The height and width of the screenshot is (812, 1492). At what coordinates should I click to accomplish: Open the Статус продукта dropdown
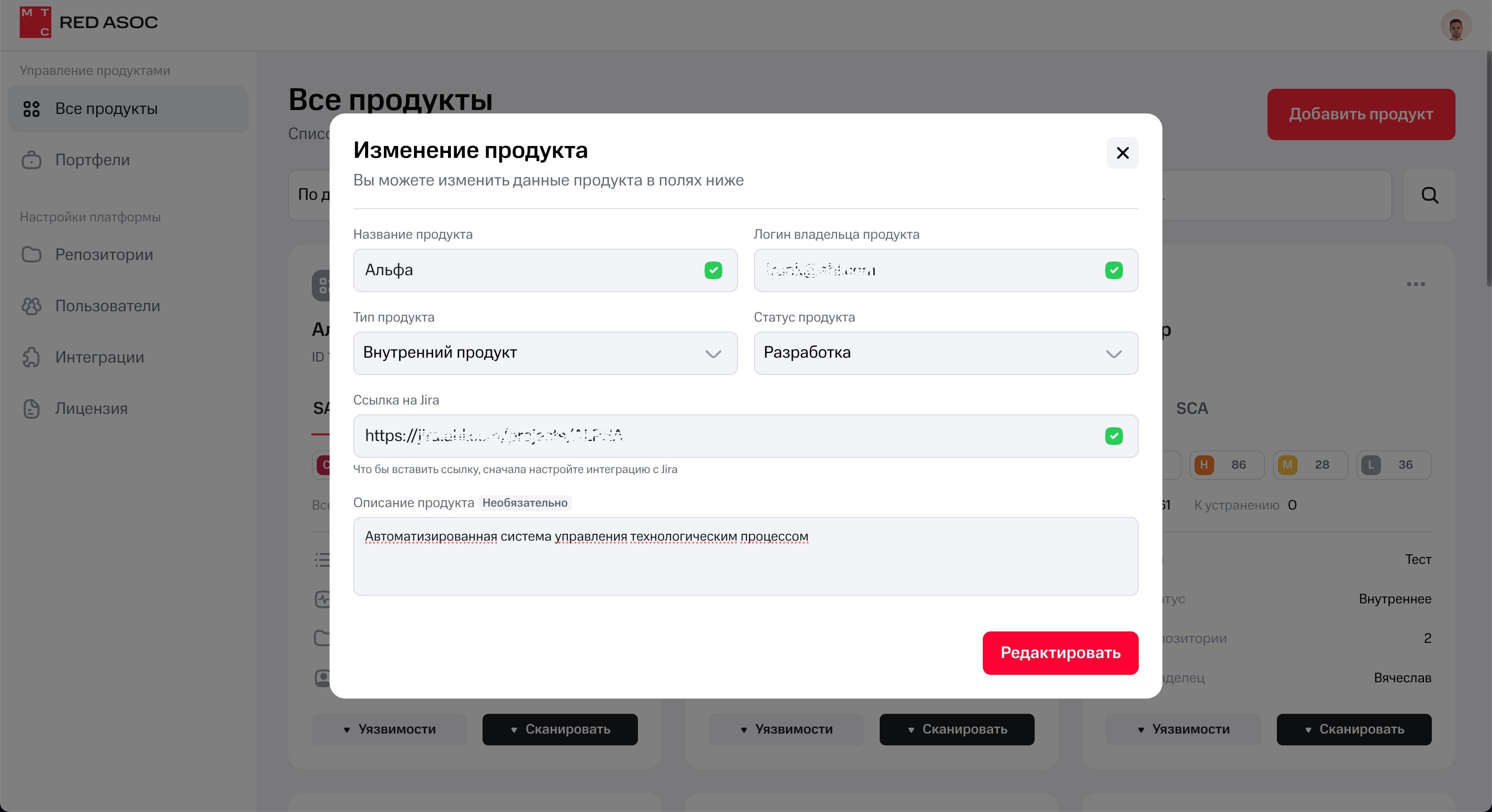coord(945,353)
